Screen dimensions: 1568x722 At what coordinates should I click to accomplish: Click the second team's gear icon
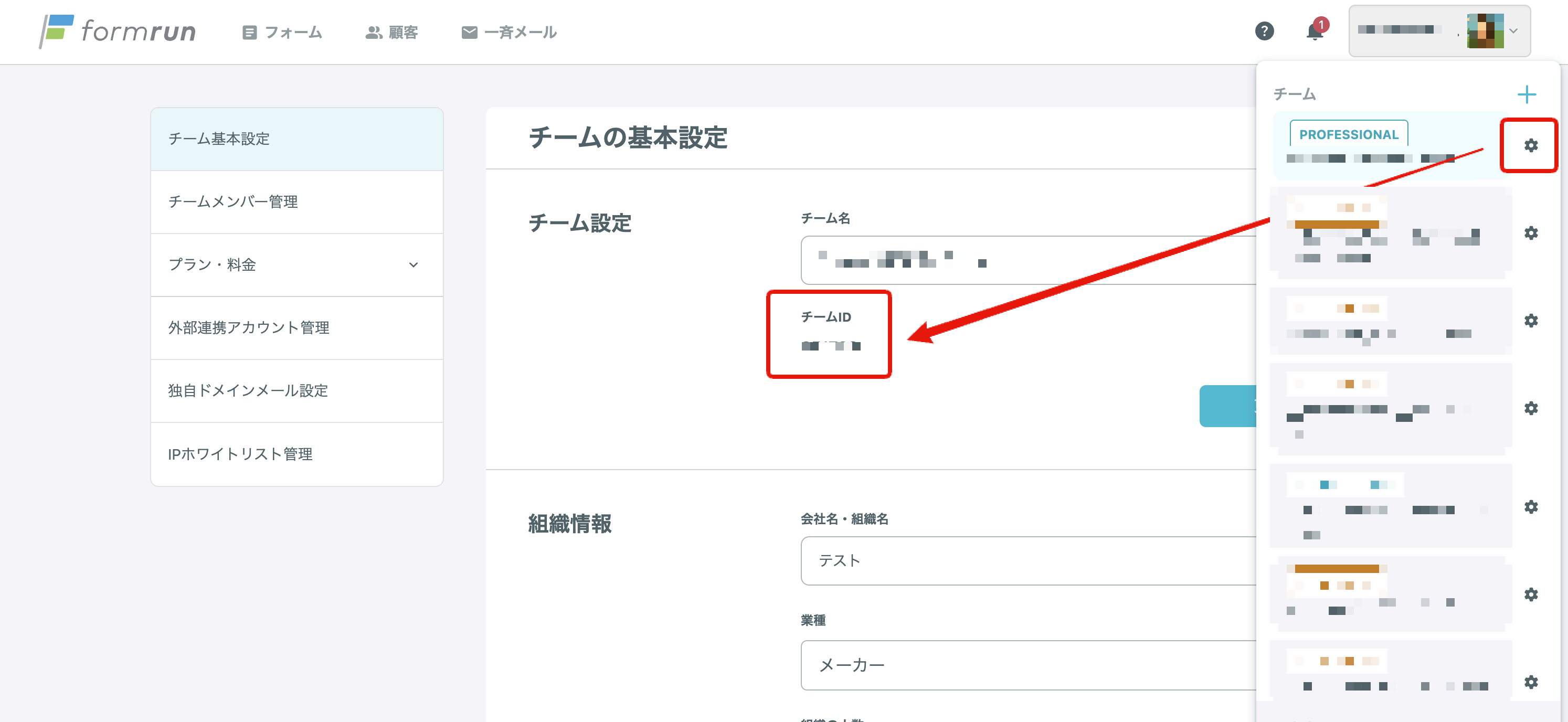tap(1530, 233)
